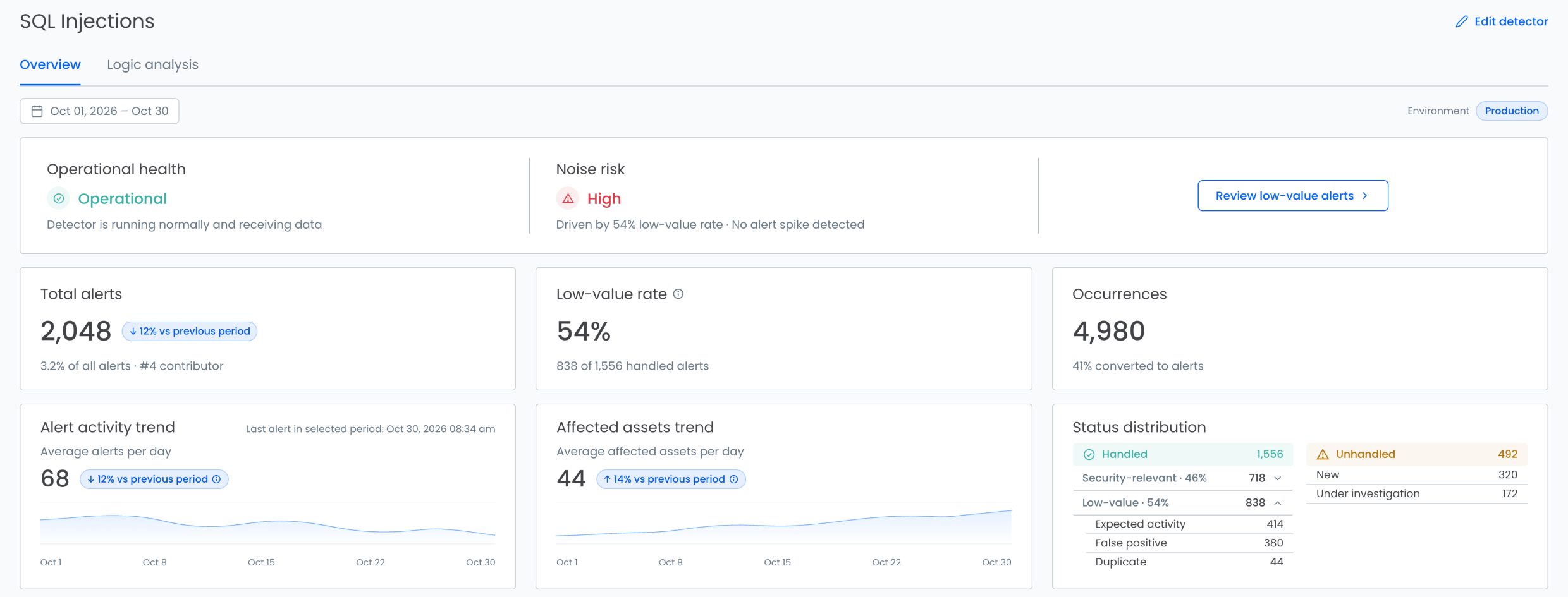Click the SQL Injections page title

(87, 21)
